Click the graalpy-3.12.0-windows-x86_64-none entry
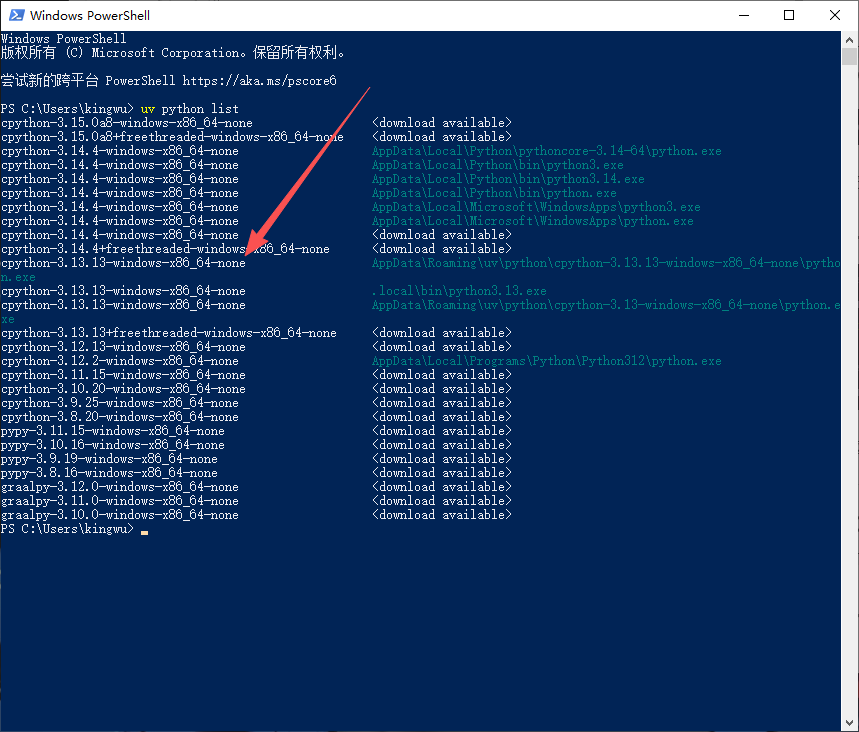859x732 pixels. point(119,487)
